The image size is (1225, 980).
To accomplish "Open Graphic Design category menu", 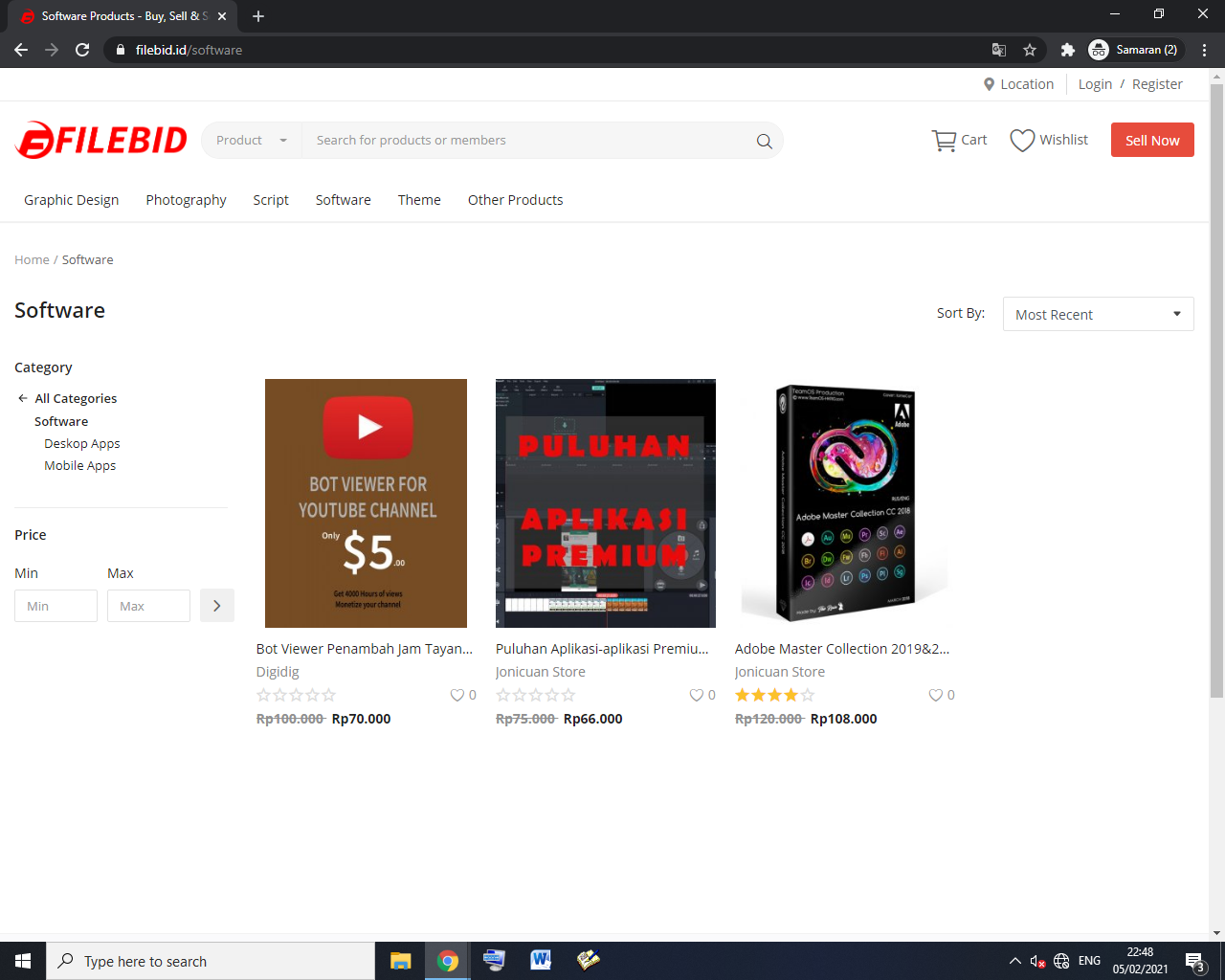I will coord(72,200).
